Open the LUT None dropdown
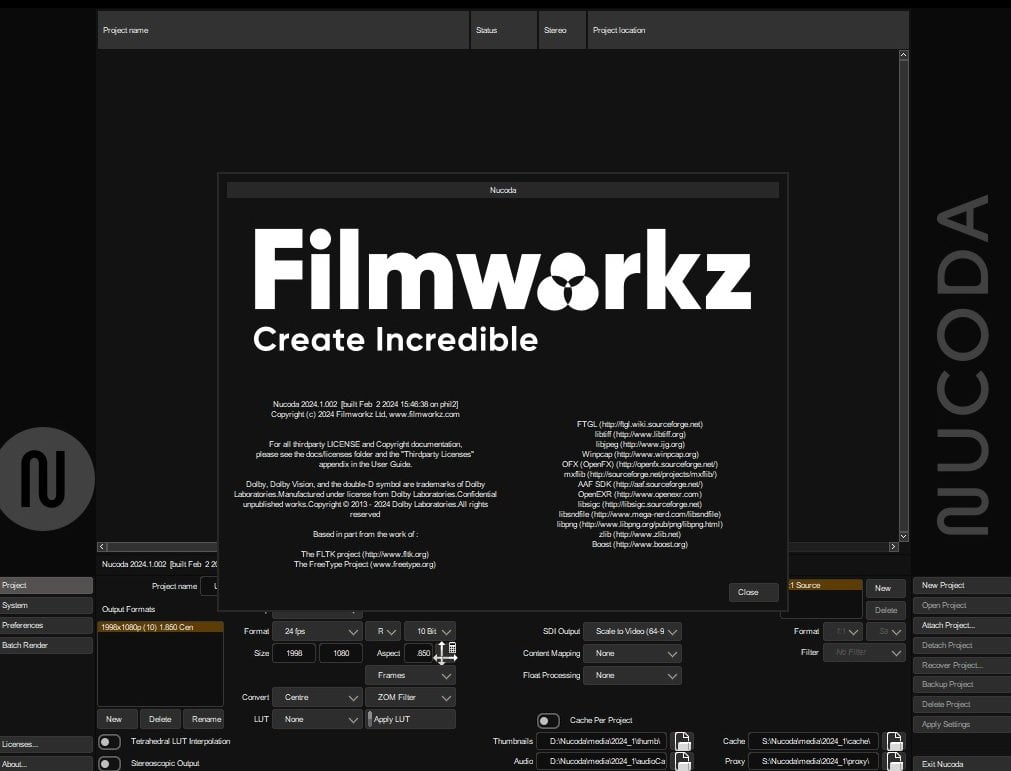The image size is (1011, 771). point(317,719)
